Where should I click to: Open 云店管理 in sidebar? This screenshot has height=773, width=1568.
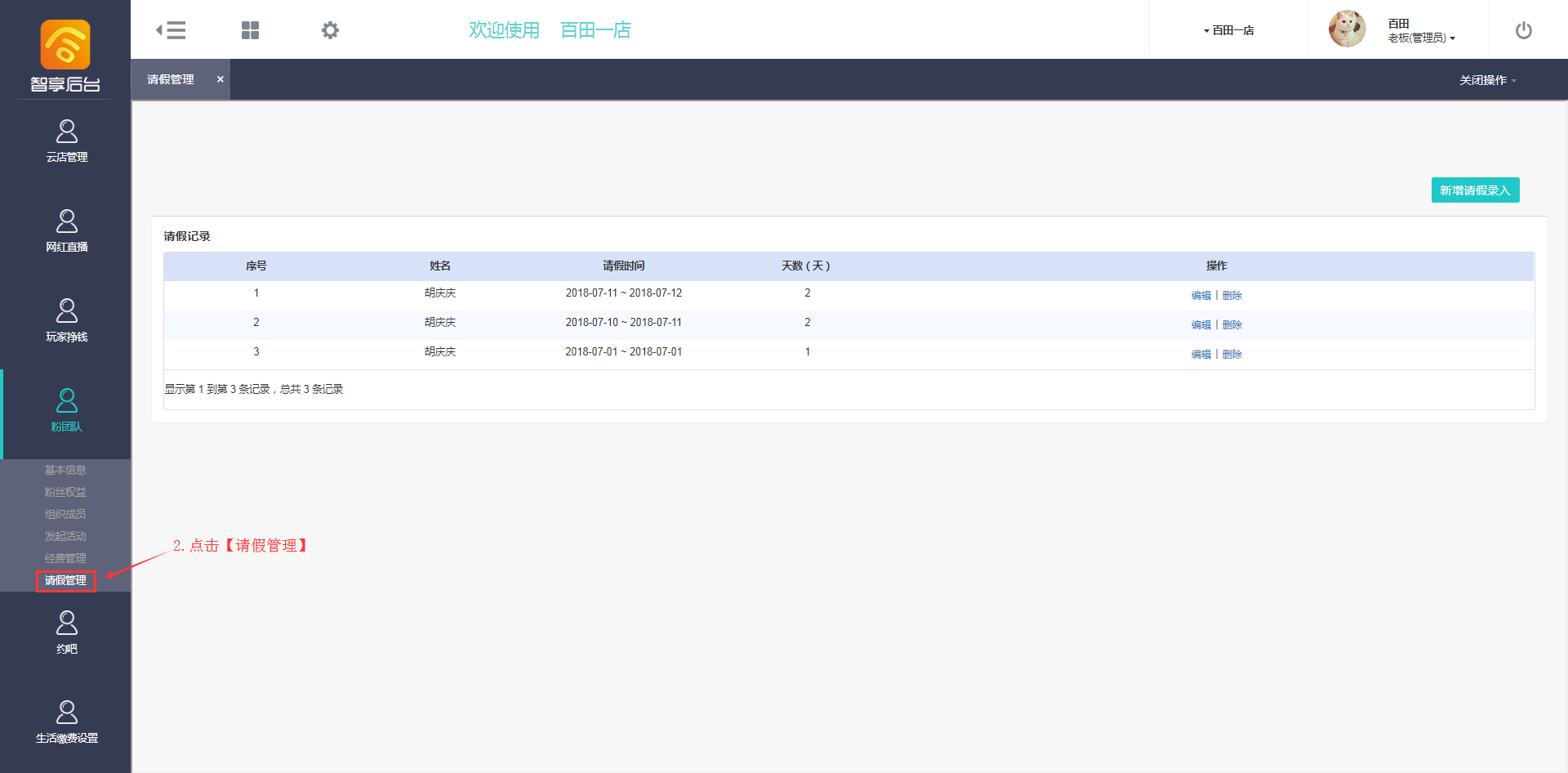click(66, 141)
